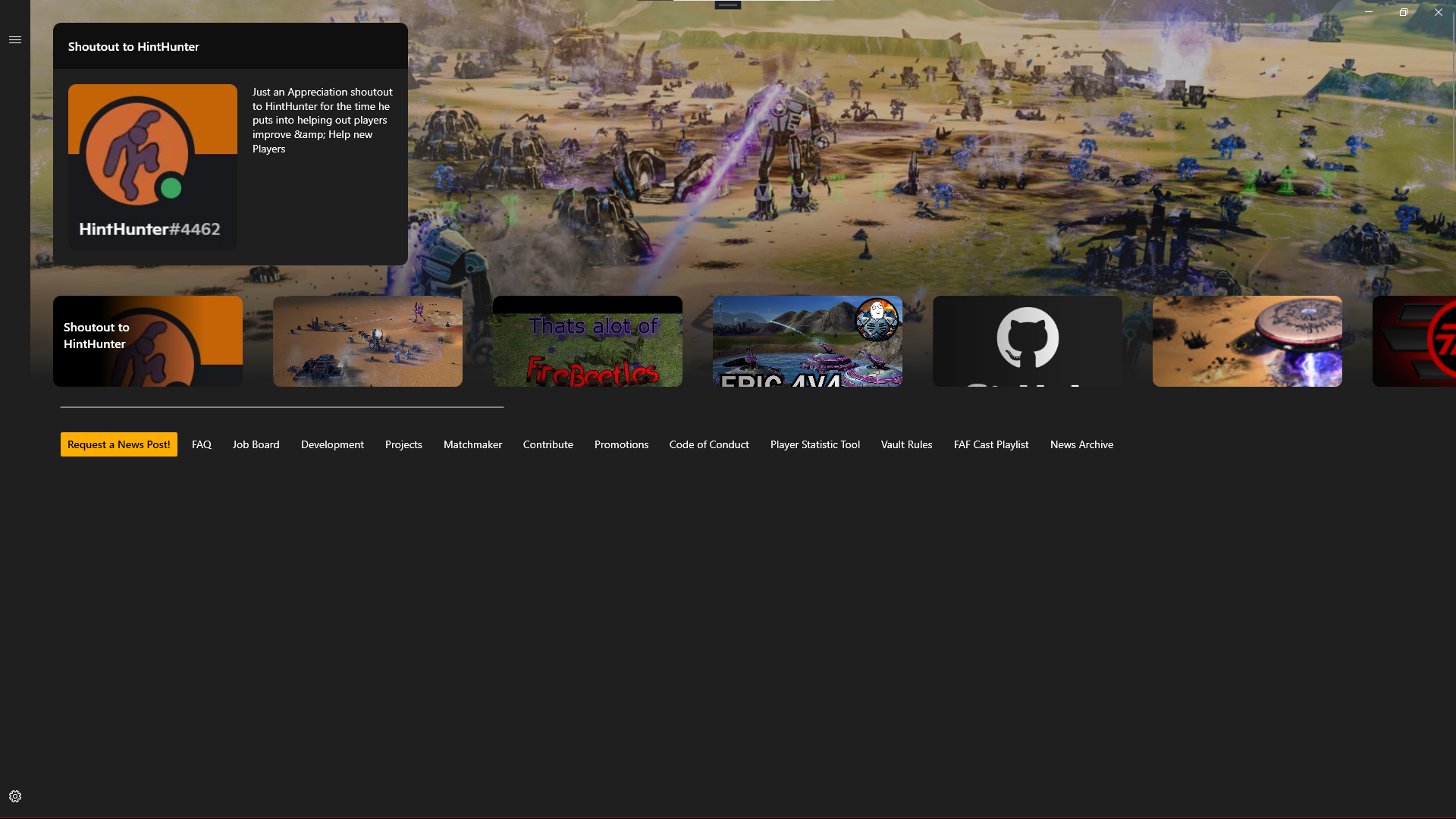Open the red logo news card

(1414, 341)
